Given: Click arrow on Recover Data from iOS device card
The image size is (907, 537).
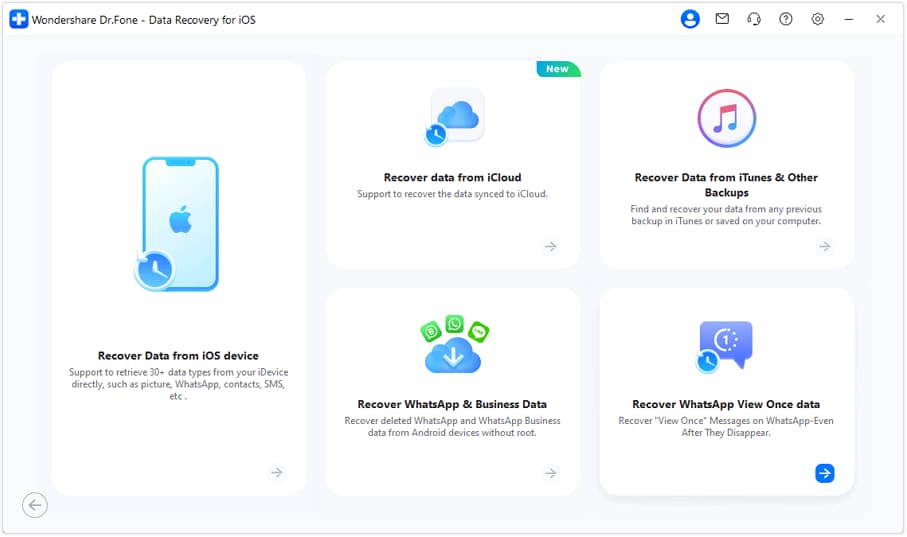Looking at the screenshot, I should [277, 473].
